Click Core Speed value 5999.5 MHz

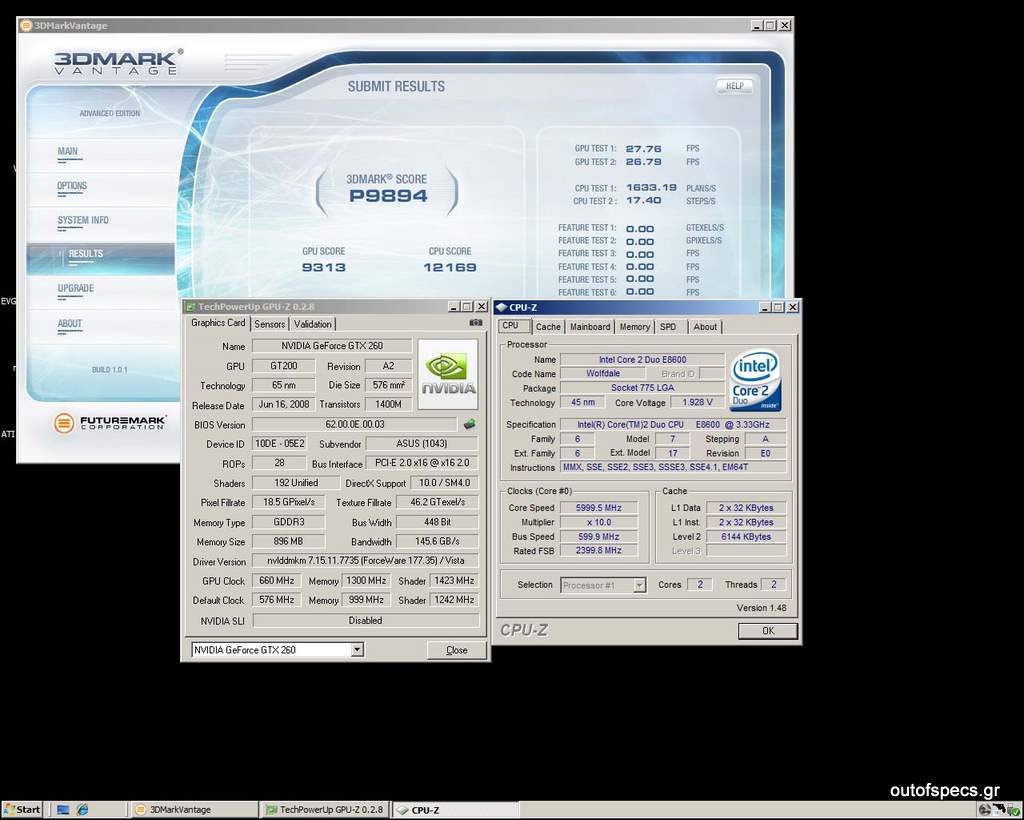598,508
